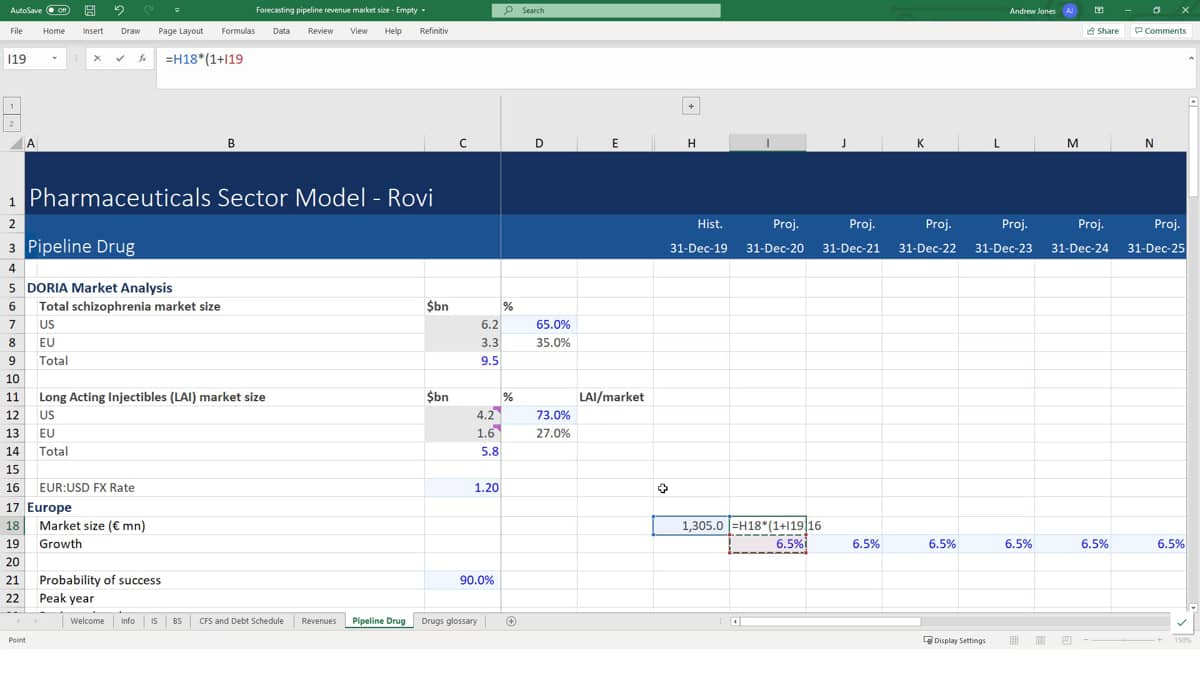The height and width of the screenshot is (675, 1200).
Task: Open the File menu
Action: click(17, 31)
